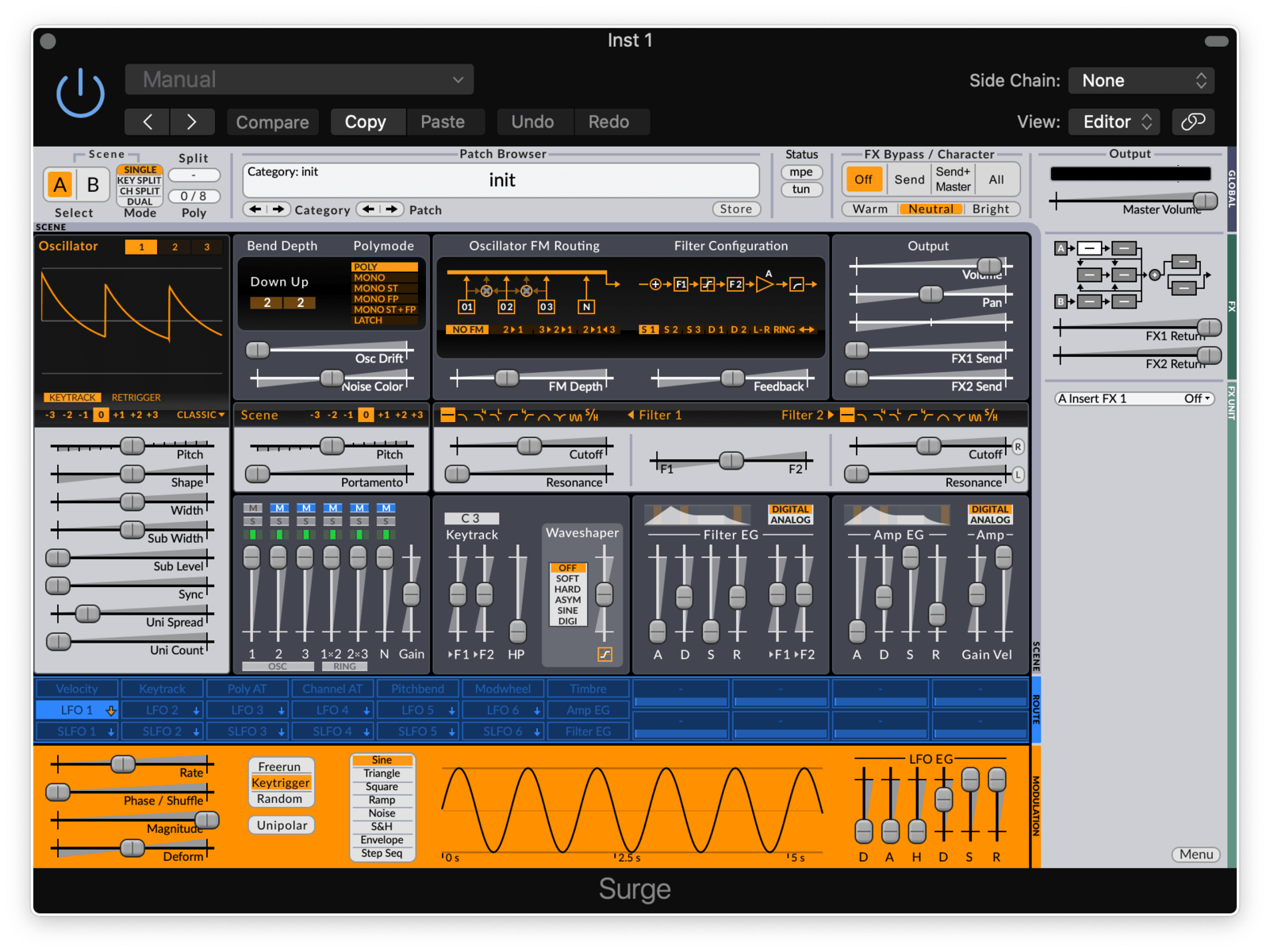The height and width of the screenshot is (952, 1270).
Task: Click the L button beside Filter 2 Resonance
Action: click(1018, 474)
